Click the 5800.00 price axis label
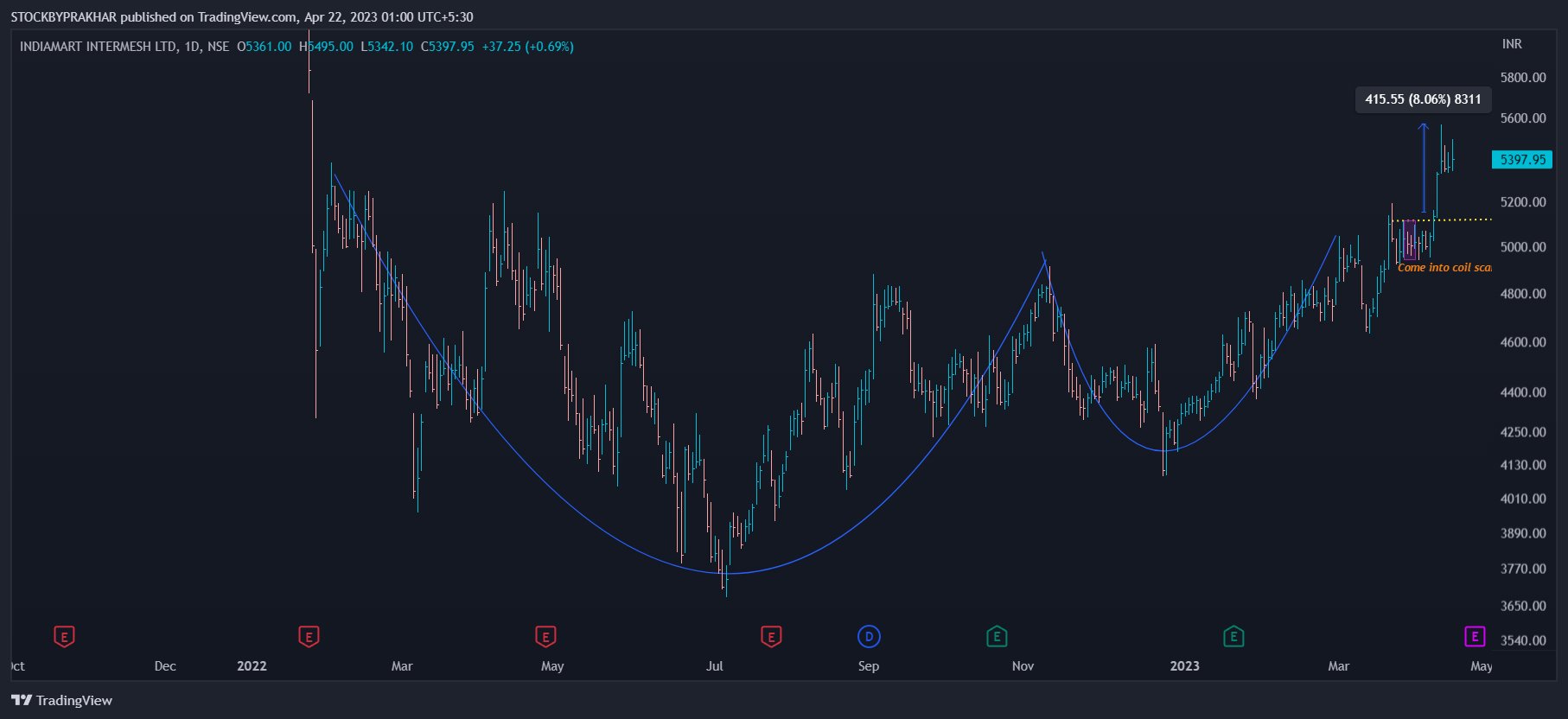 point(1523,78)
